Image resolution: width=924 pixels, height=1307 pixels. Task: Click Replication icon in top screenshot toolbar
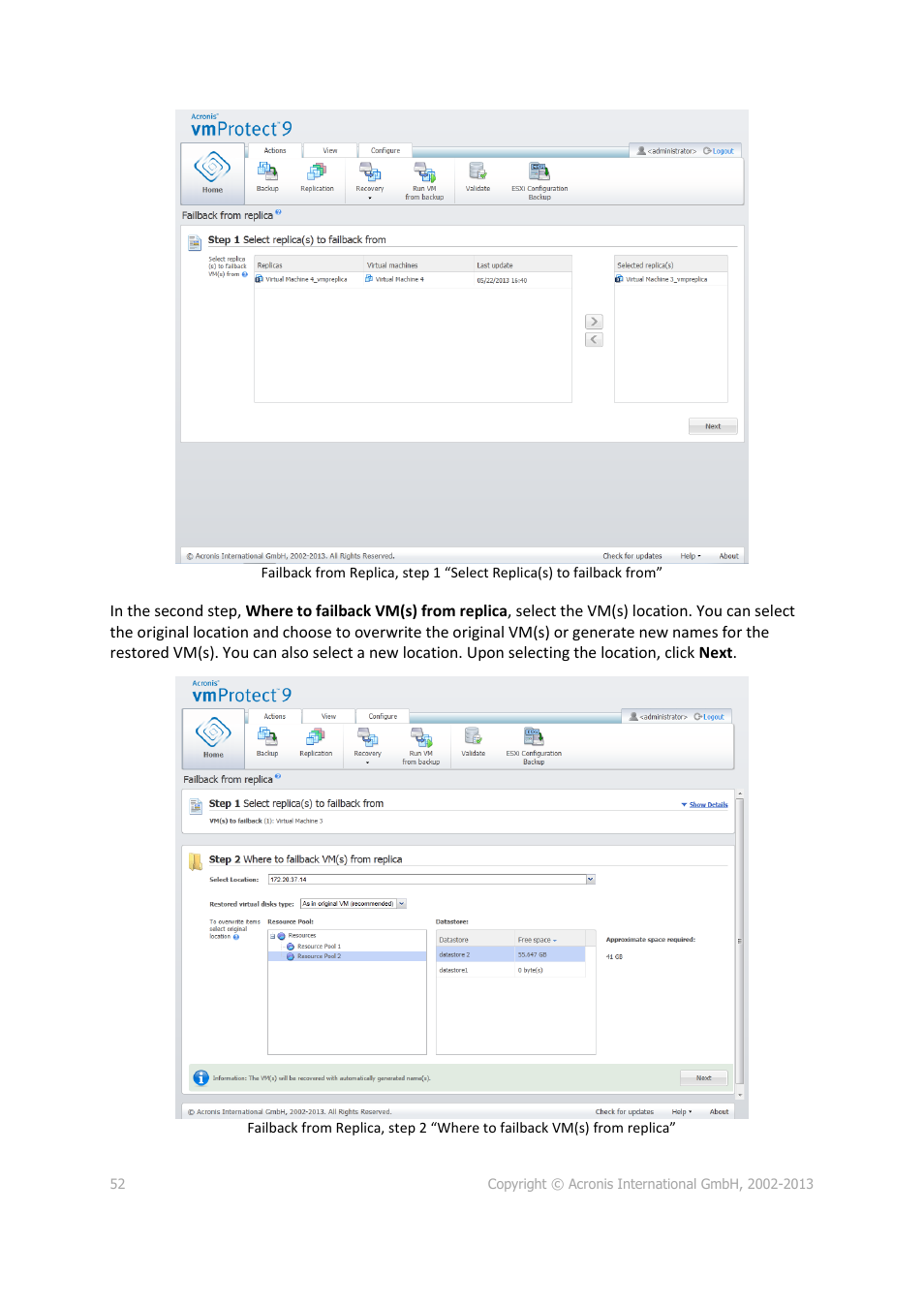point(317,175)
